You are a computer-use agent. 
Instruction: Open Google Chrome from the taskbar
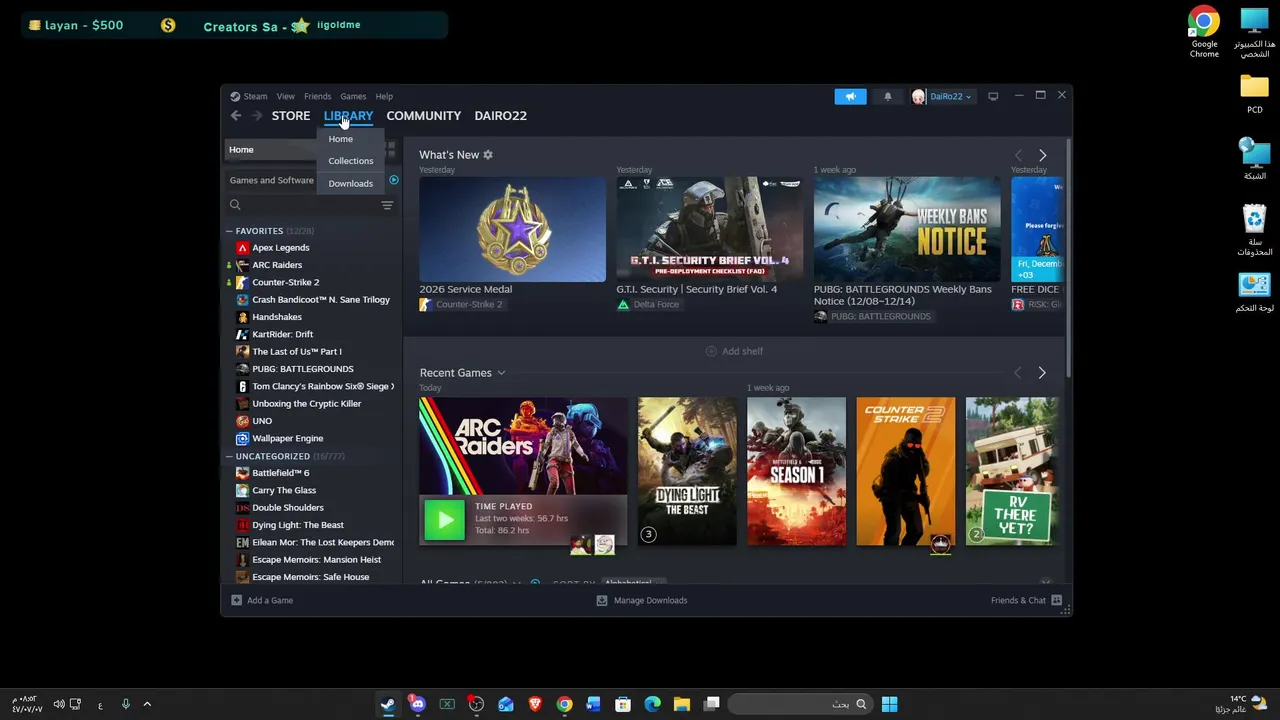(x=564, y=704)
